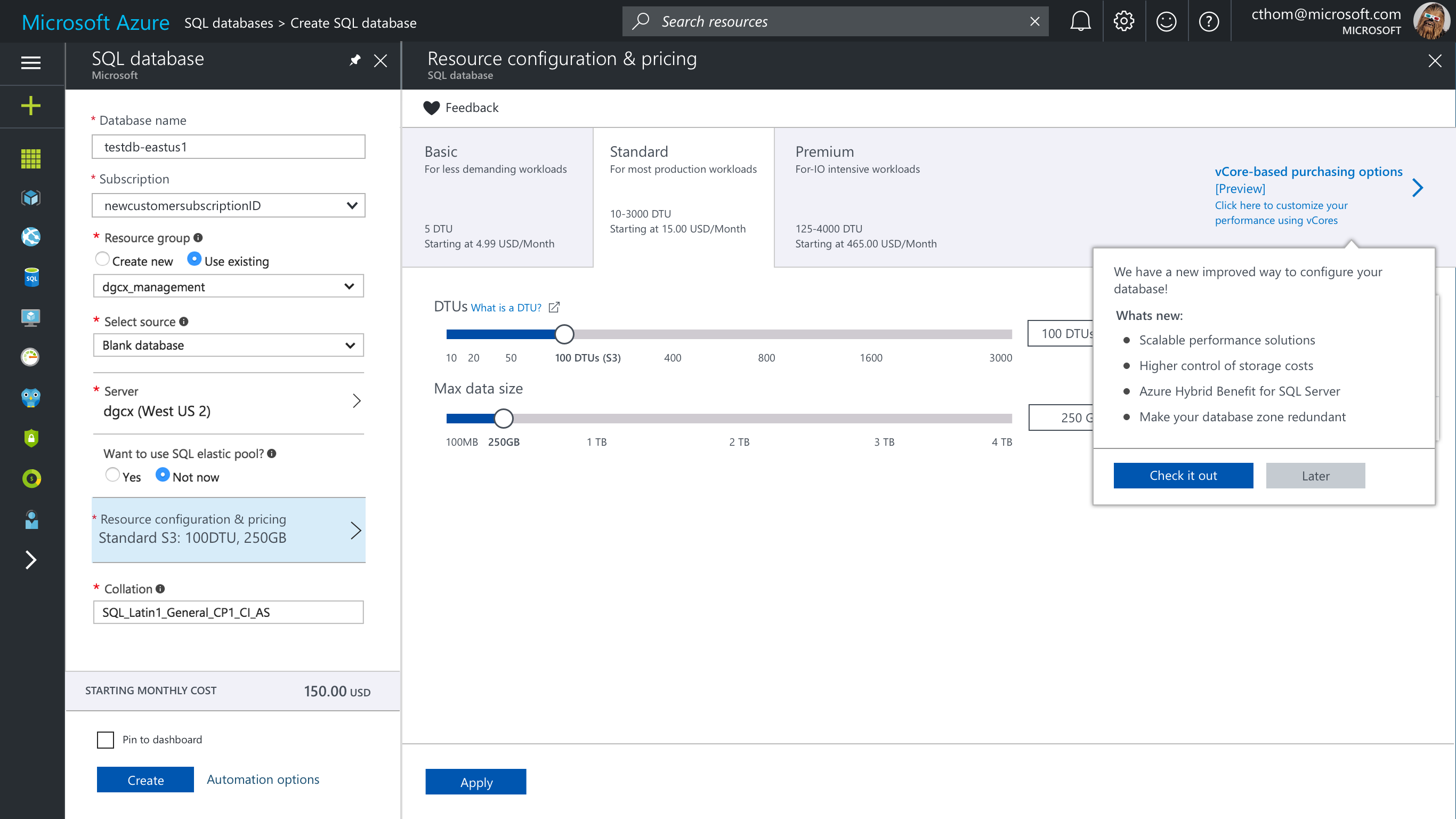Click the 400 mark on DTU slider

[x=673, y=357]
